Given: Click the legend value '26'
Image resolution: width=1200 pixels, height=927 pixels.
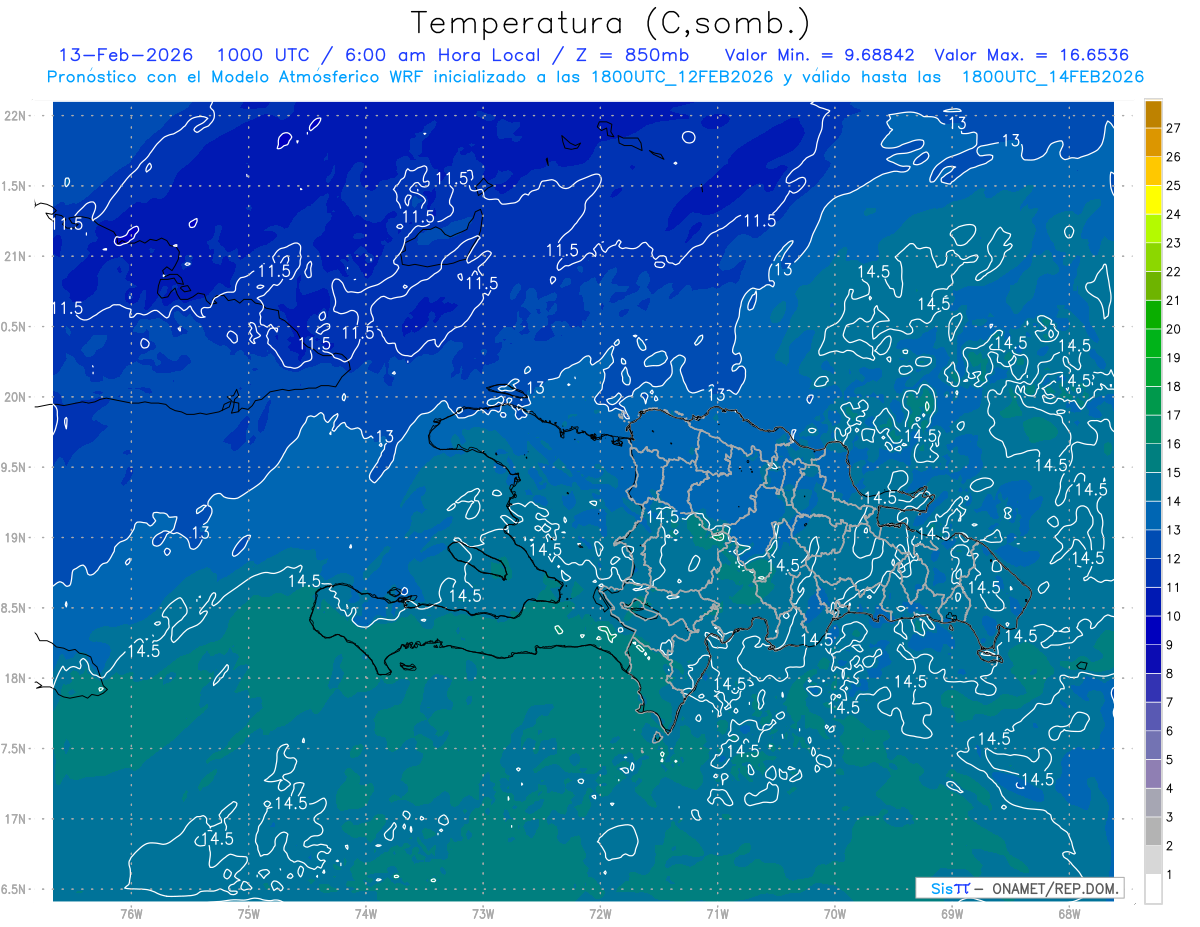Looking at the screenshot, I should (x=1173, y=157).
